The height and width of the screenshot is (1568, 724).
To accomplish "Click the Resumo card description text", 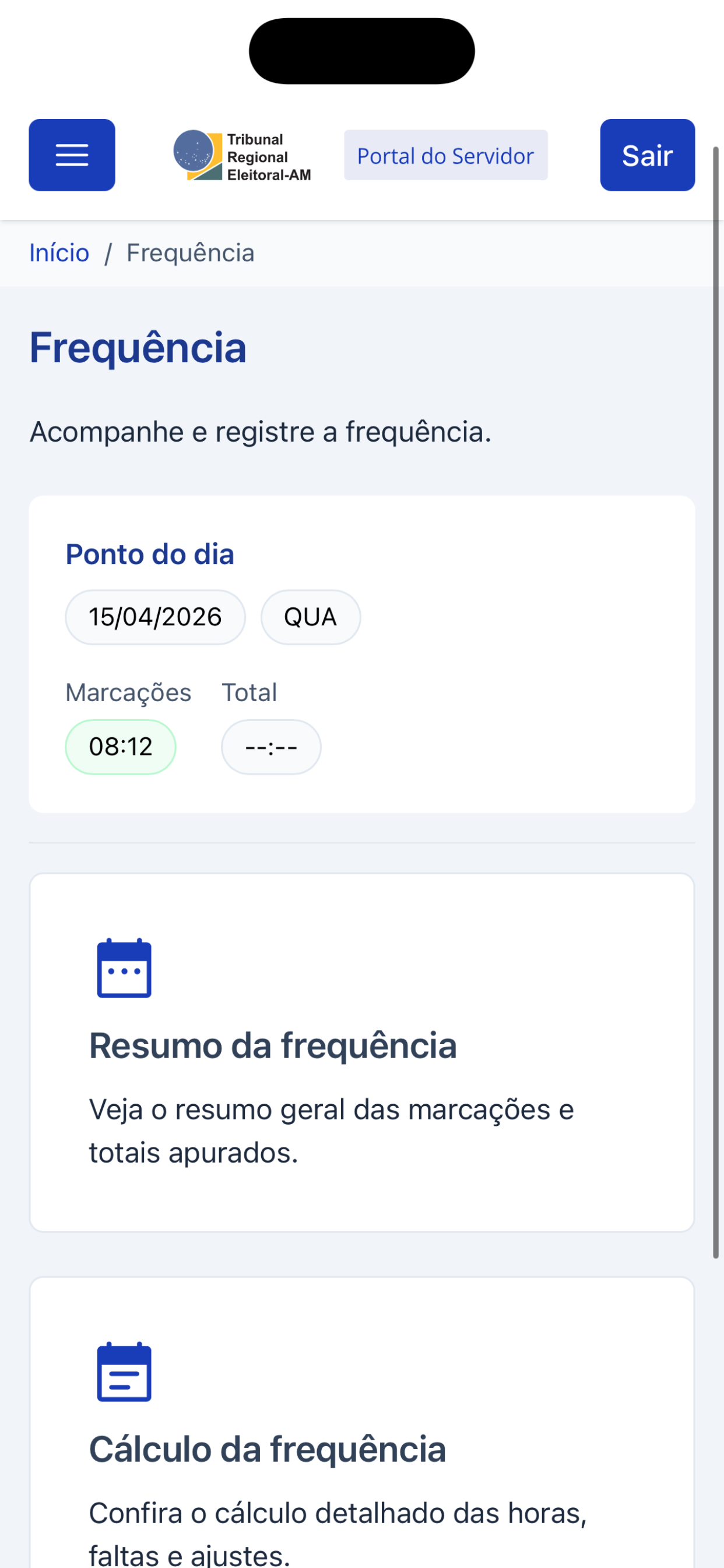I will [331, 1131].
